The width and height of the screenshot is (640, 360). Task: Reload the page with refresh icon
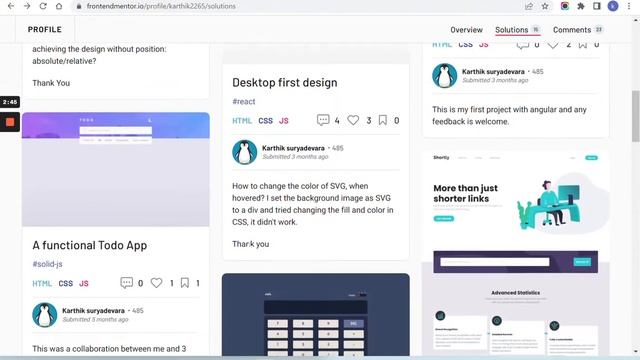pos(43,6)
